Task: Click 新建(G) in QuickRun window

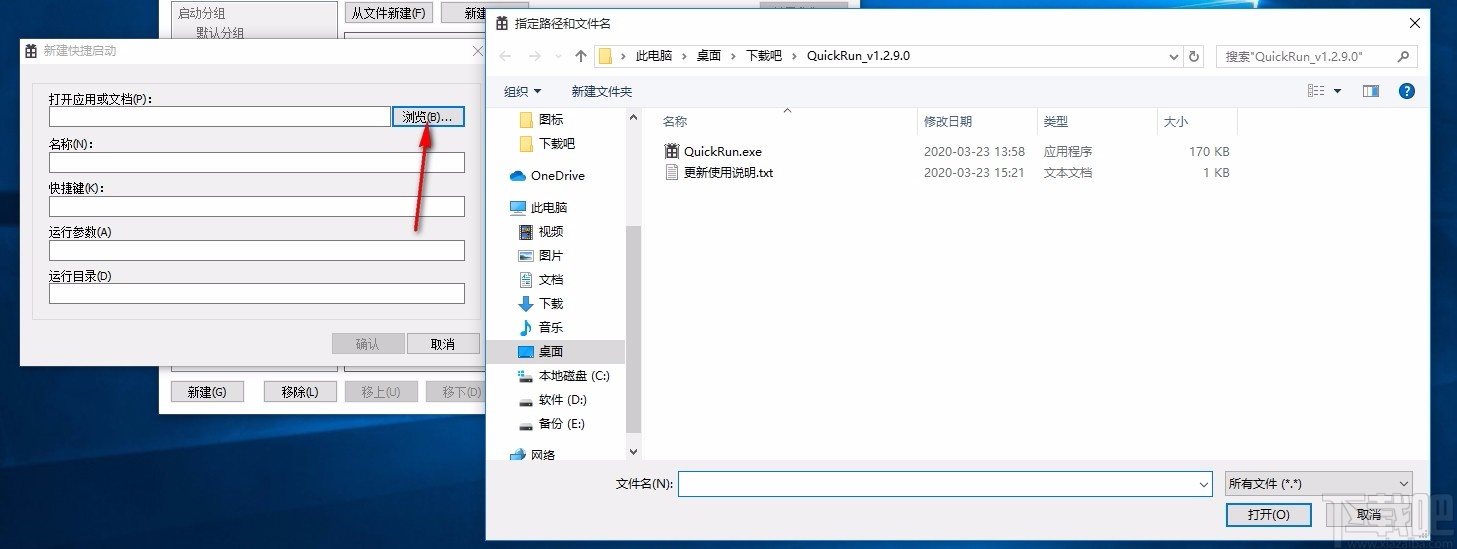Action: pyautogui.click(x=207, y=392)
